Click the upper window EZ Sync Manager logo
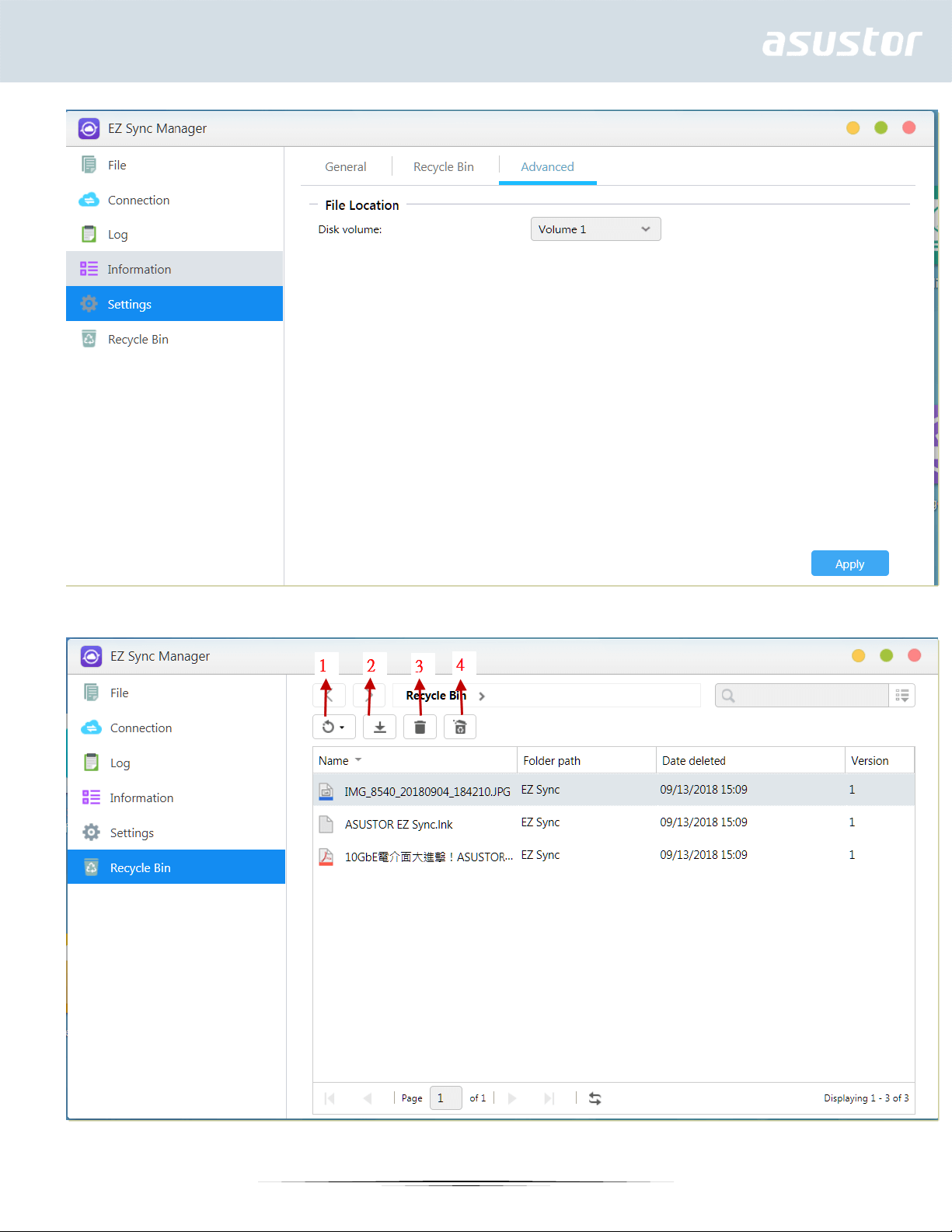Screen dimensions: 952x1232 pos(89,128)
